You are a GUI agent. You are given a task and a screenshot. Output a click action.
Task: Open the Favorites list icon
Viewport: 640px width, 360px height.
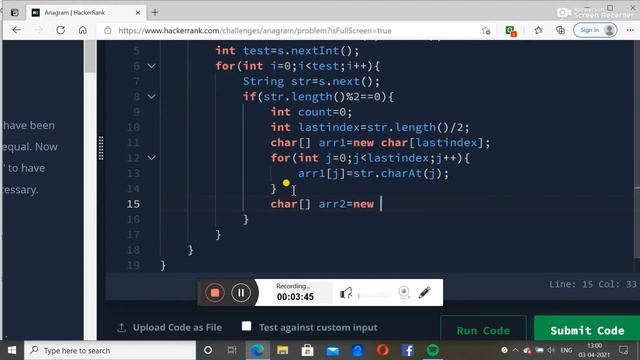[x=538, y=30]
